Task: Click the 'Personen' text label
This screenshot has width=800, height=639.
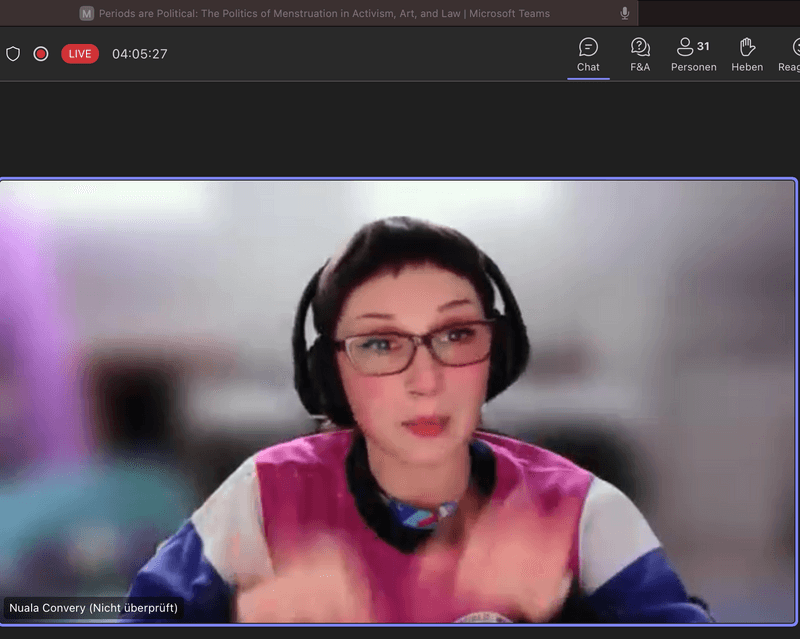Action: pyautogui.click(x=693, y=67)
